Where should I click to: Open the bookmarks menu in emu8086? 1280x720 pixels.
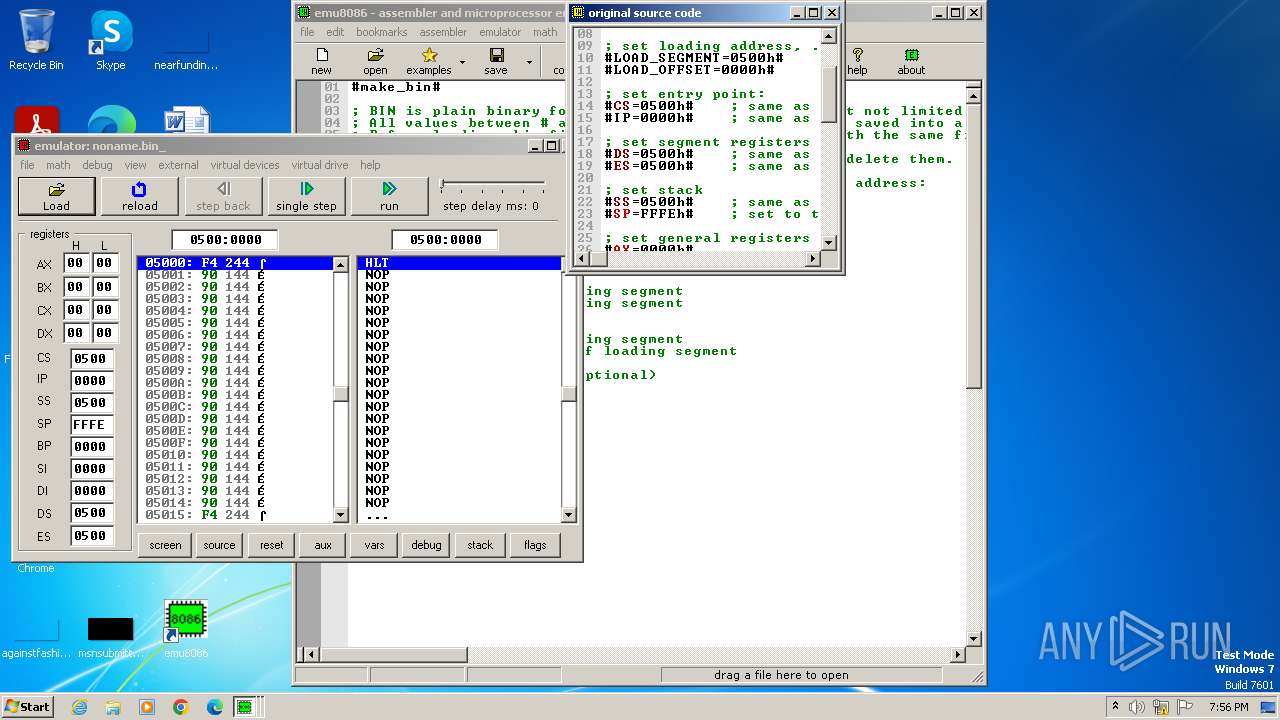pos(381,32)
